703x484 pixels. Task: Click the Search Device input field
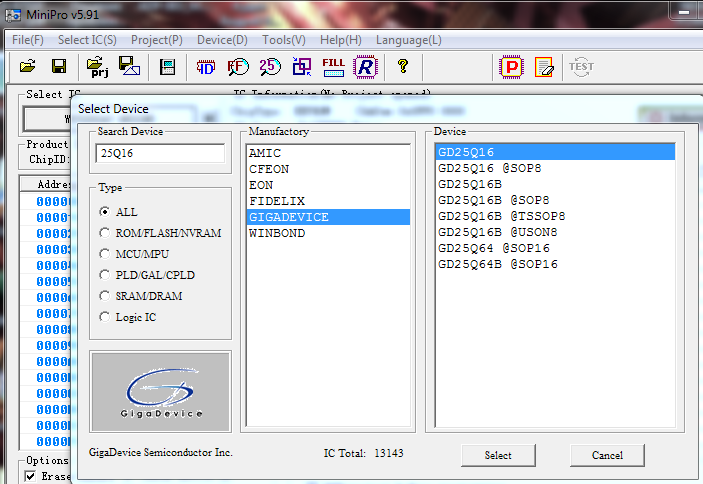pyautogui.click(x=160, y=153)
